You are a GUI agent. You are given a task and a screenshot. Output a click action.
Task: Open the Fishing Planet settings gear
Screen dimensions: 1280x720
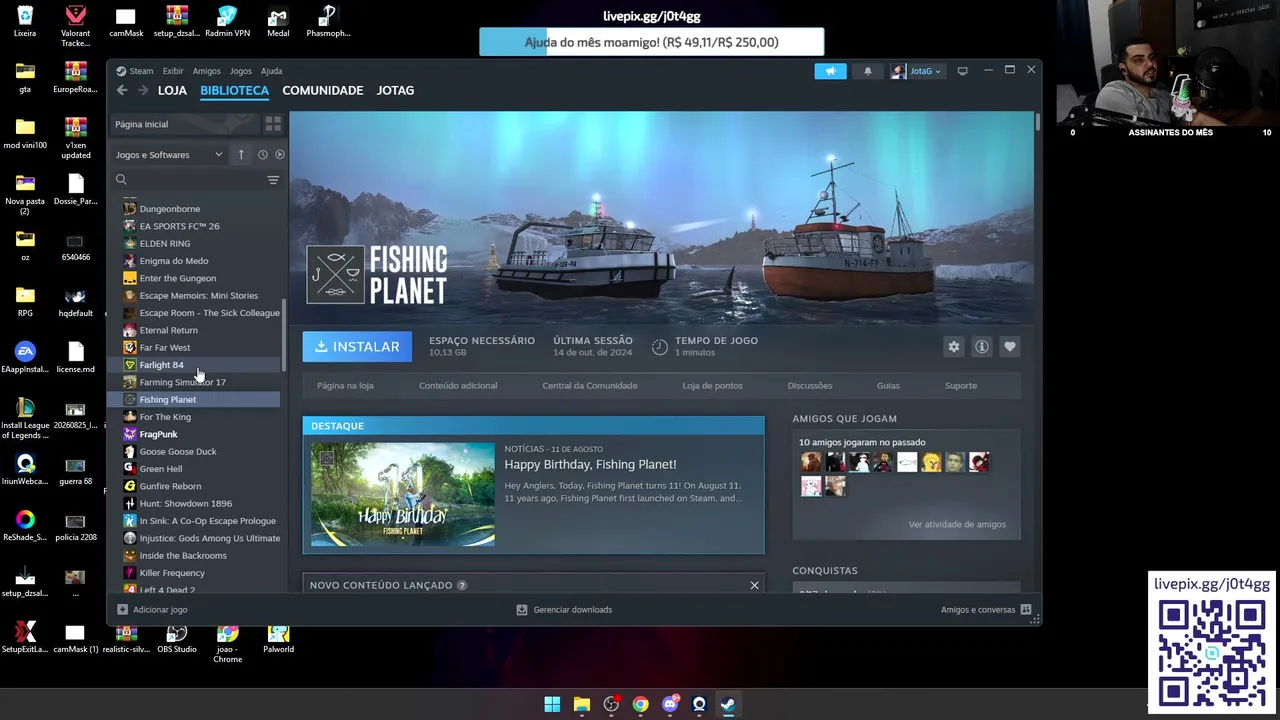(954, 346)
